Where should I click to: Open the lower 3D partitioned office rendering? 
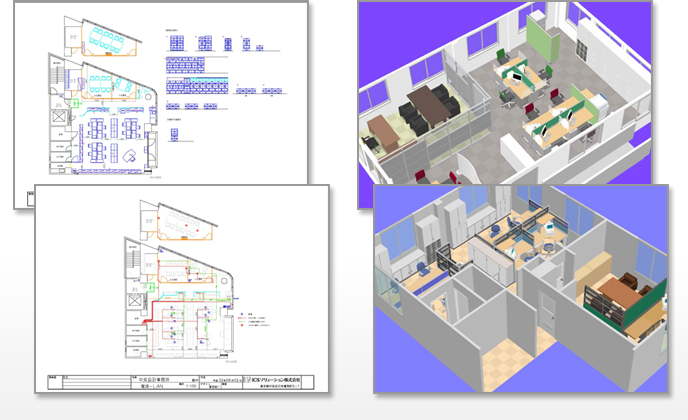click(520, 288)
